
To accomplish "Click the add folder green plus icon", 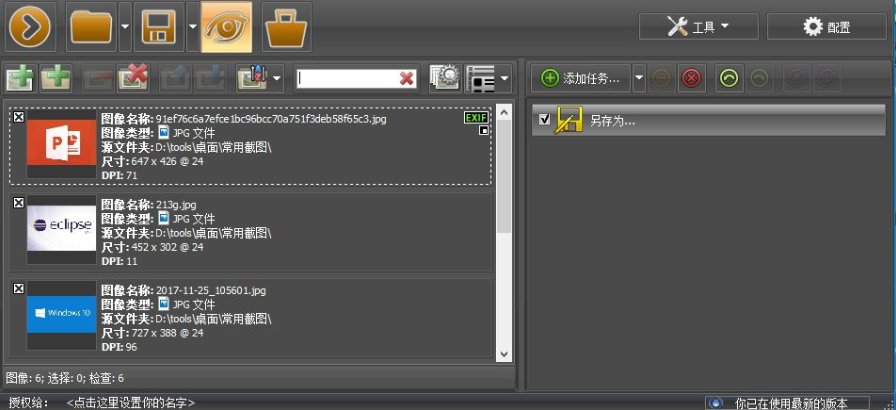I will pyautogui.click(x=55, y=78).
